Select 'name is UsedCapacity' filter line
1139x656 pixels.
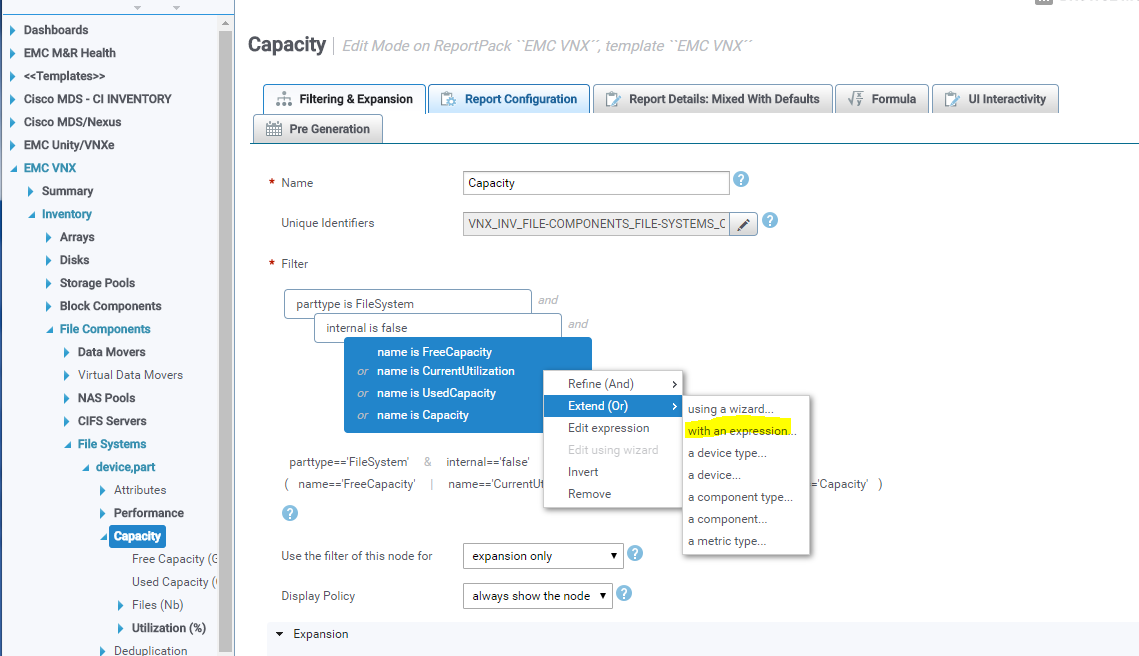pos(436,393)
